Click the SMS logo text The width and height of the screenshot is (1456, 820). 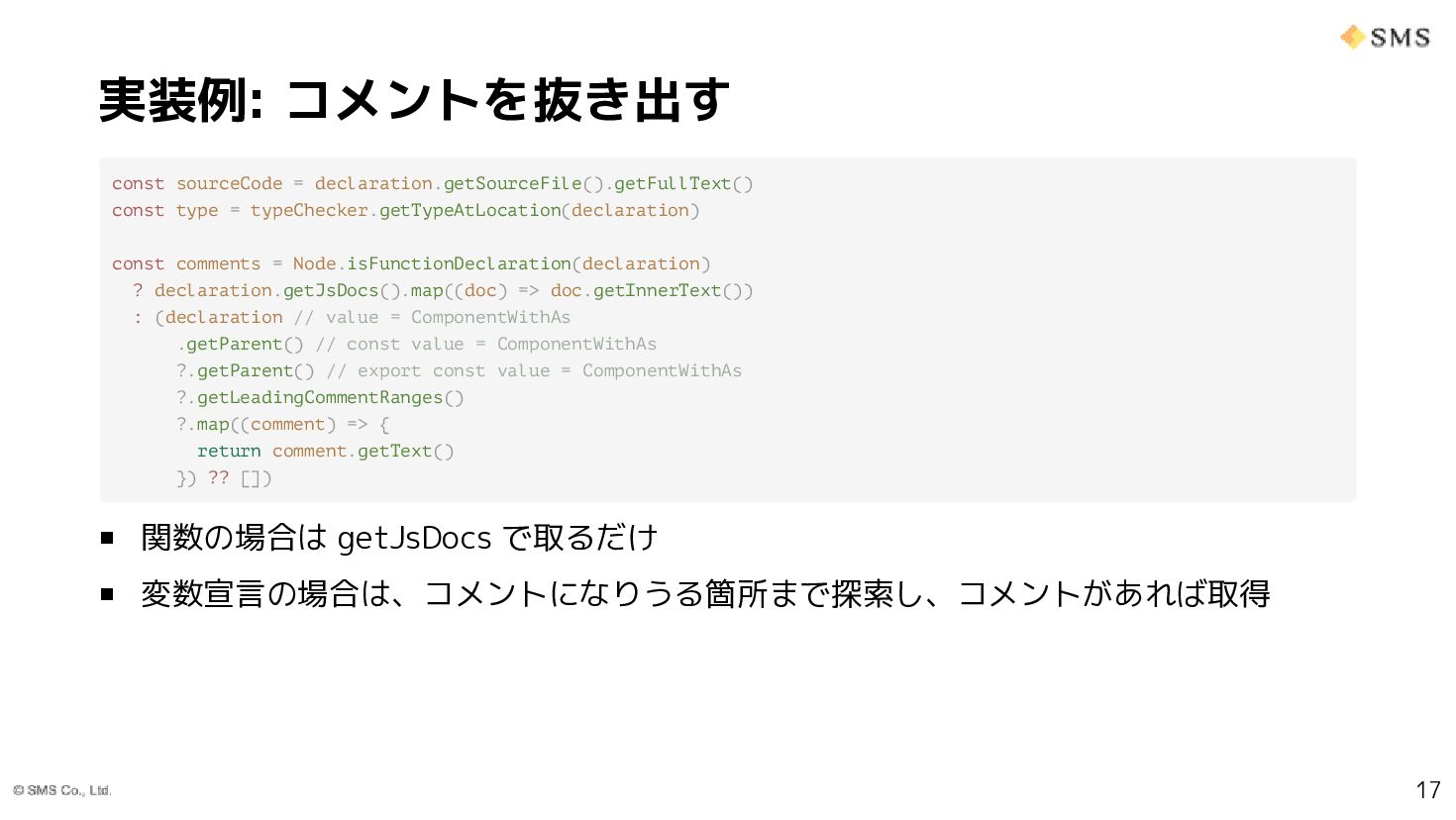click(1401, 38)
